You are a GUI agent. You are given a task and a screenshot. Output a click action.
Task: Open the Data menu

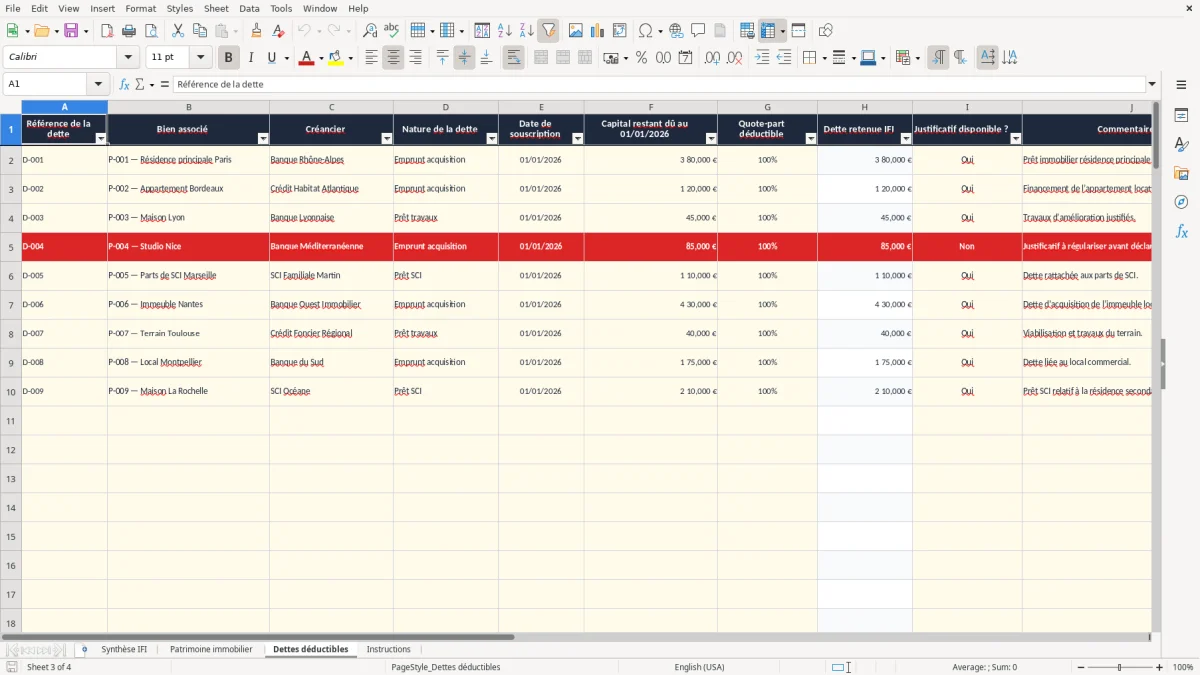(x=249, y=8)
